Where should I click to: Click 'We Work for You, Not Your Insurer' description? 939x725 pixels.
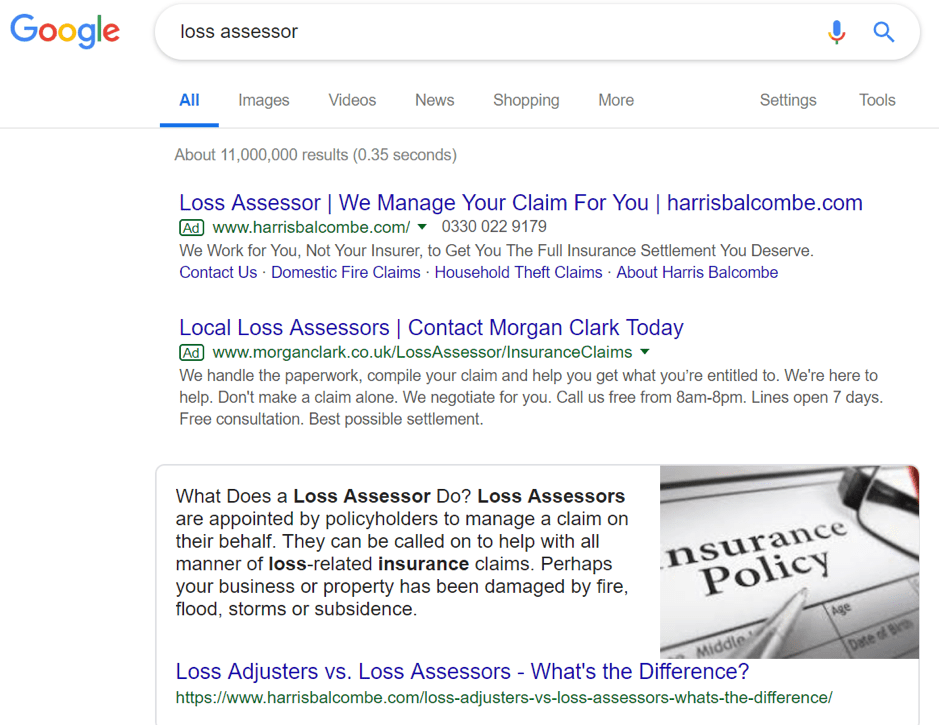[x=496, y=250]
